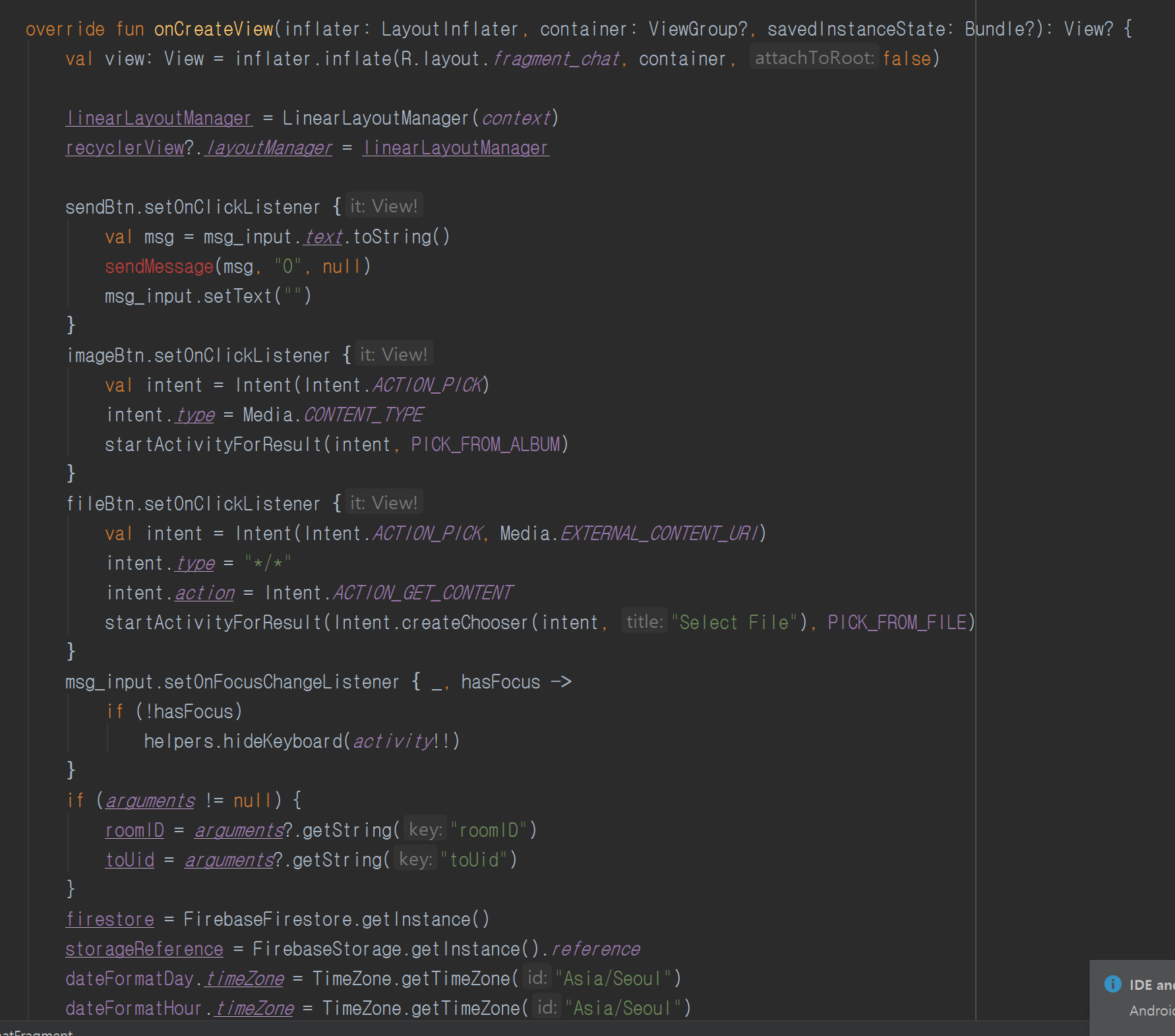The height and width of the screenshot is (1036, 1175).
Task: Click "Asia/Seoul" on the dateFormatDay line
Action: click(613, 979)
